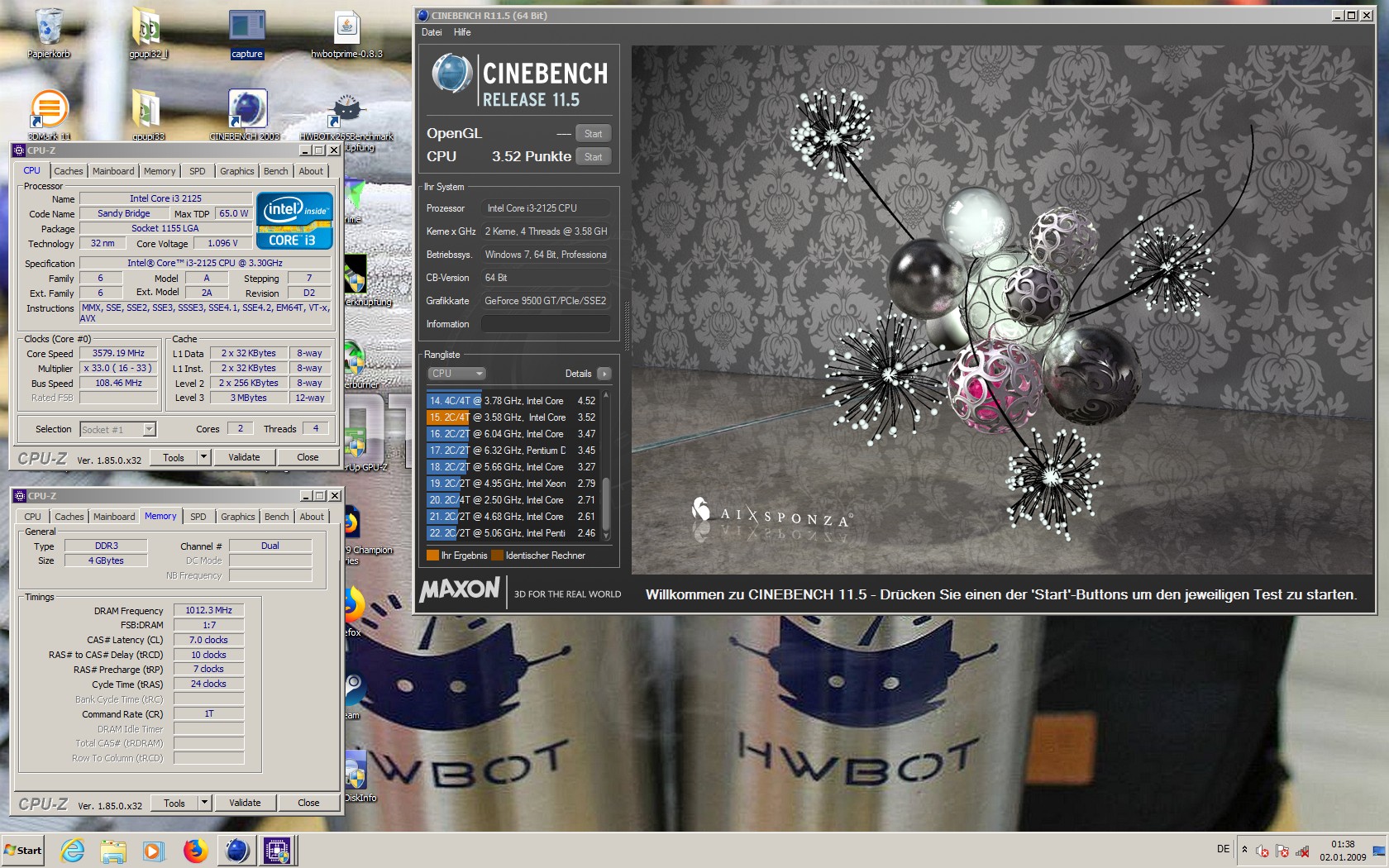Select ranking row 14 4C/4T 3.78 GHz
1389x868 pixels.
513,401
